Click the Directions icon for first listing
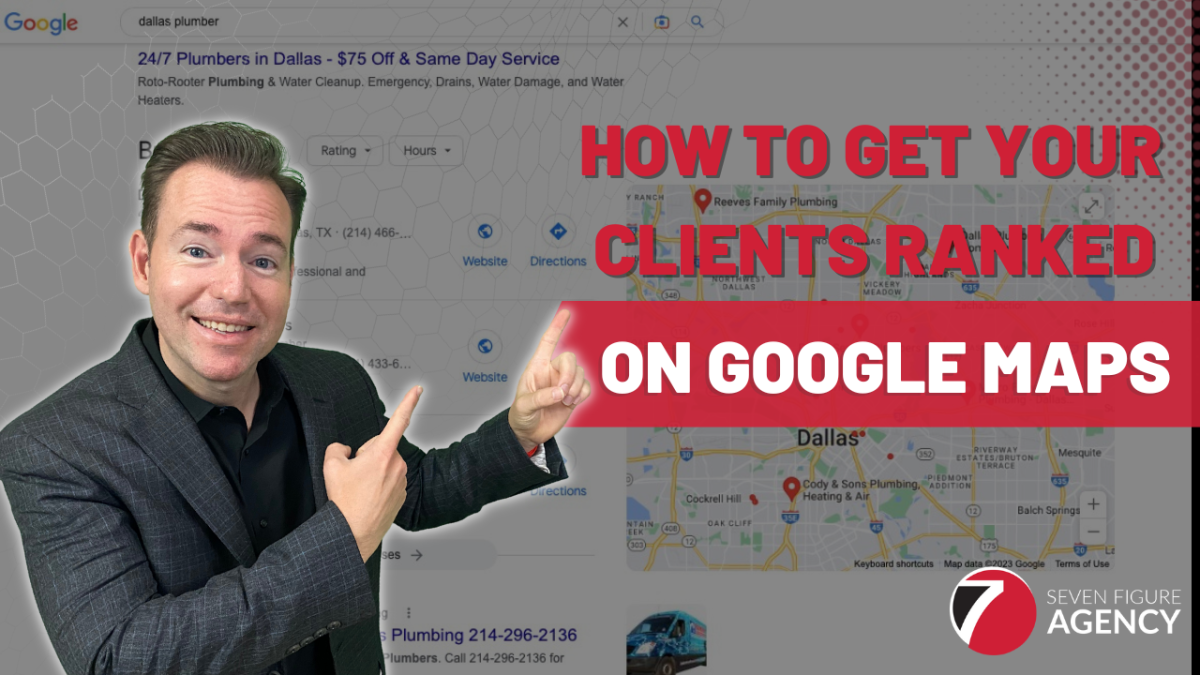The image size is (1200, 675). [x=558, y=232]
